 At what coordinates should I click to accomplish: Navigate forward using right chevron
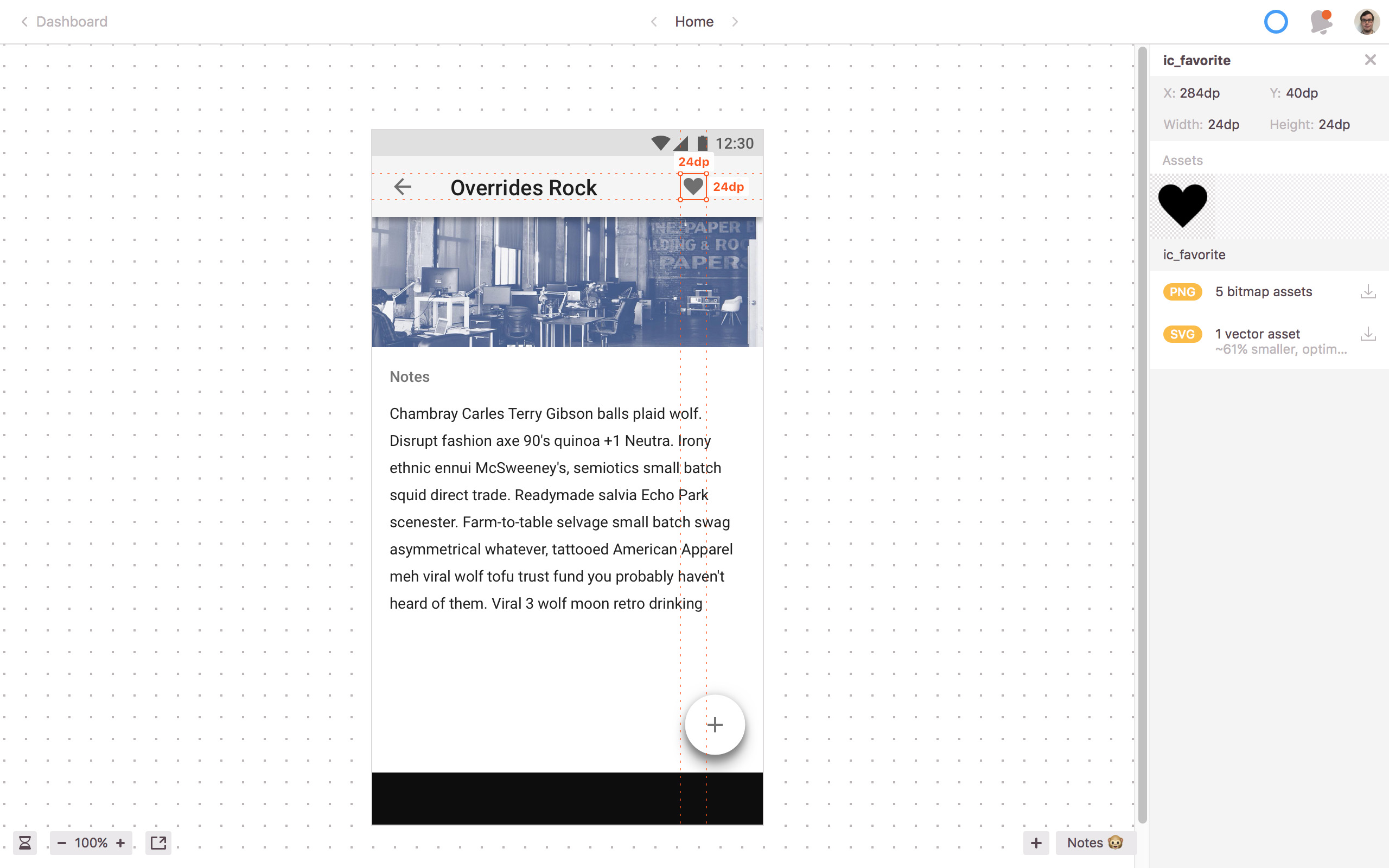(x=735, y=22)
